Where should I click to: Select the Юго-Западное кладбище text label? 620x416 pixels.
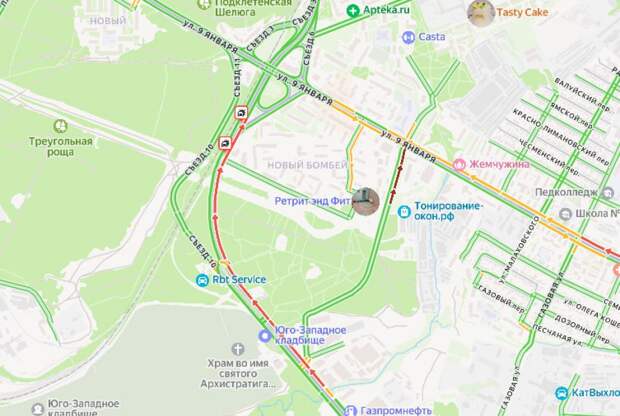pos(310,335)
